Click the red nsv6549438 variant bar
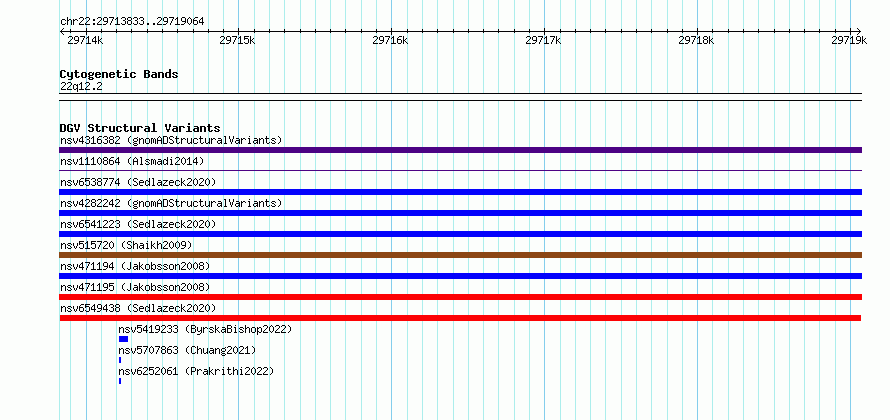The height and width of the screenshot is (420, 890). [x=460, y=318]
